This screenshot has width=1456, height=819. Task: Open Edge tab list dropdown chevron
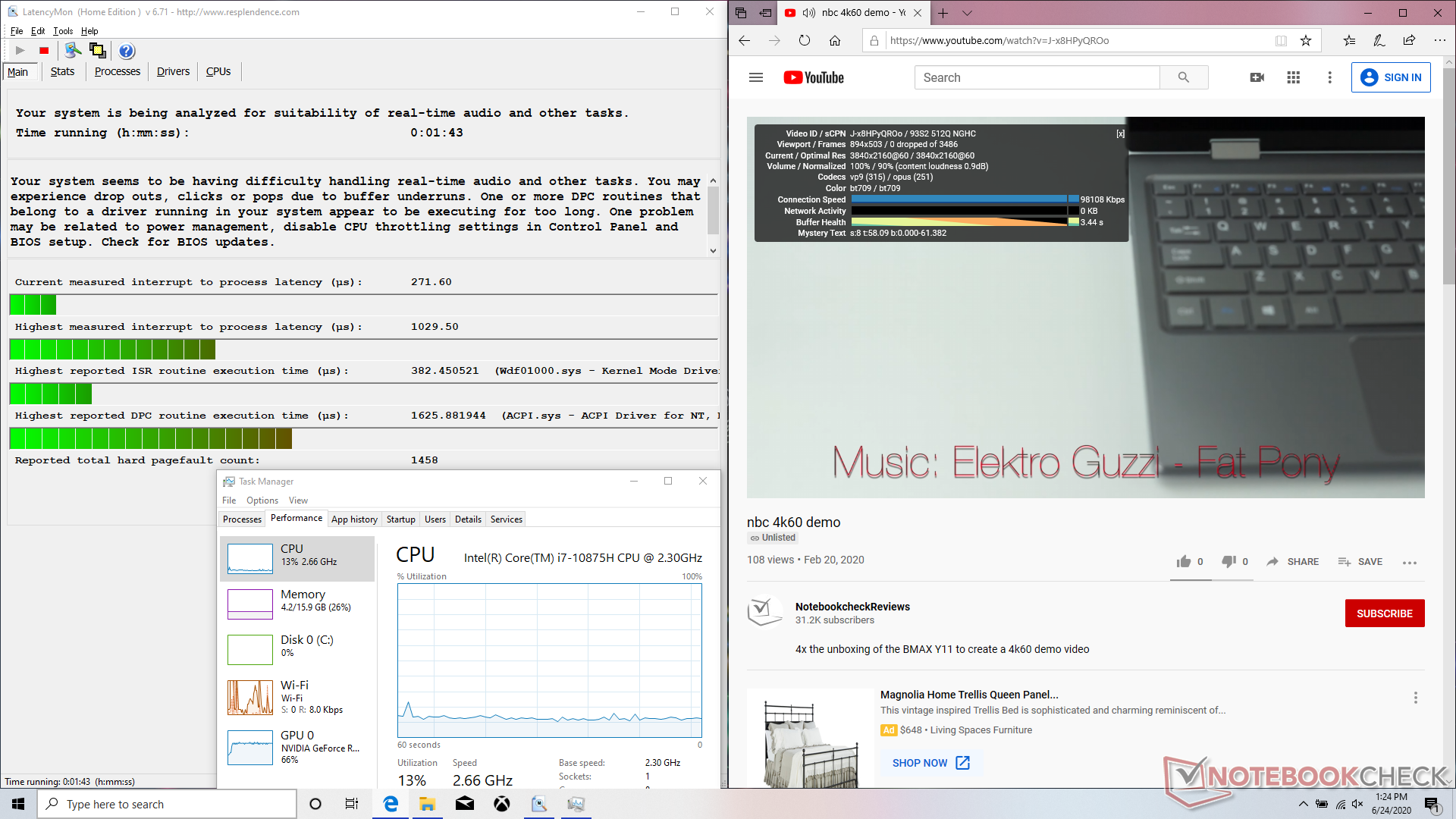(967, 13)
